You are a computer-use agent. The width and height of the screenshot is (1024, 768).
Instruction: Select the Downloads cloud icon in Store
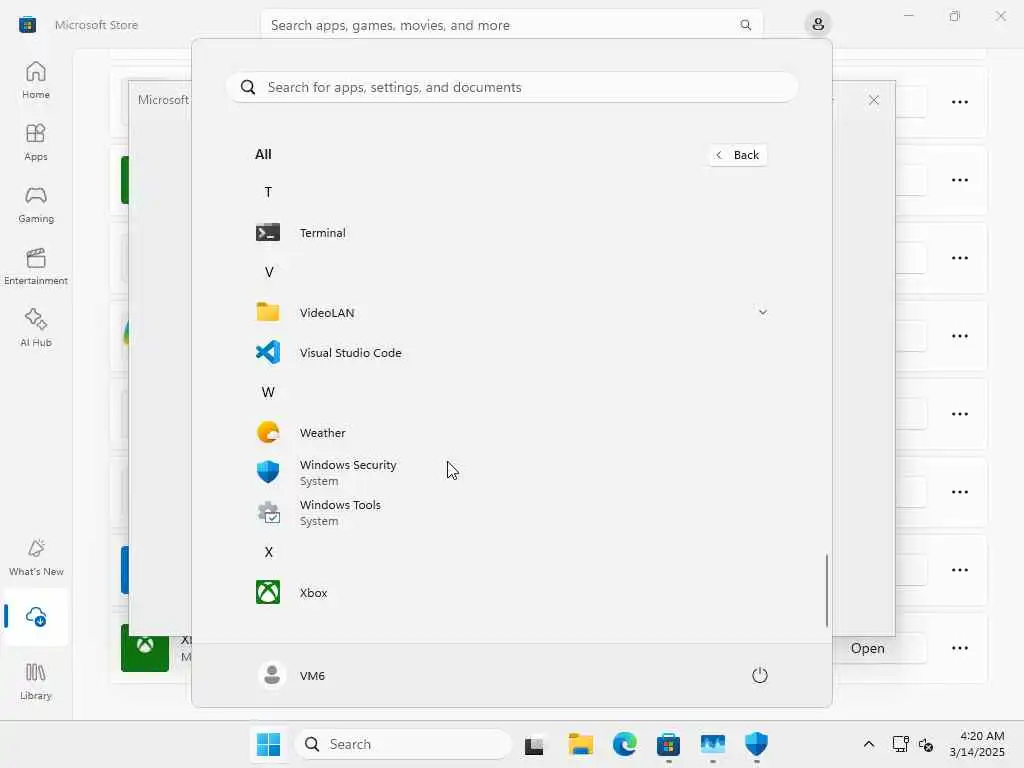[x=36, y=616]
